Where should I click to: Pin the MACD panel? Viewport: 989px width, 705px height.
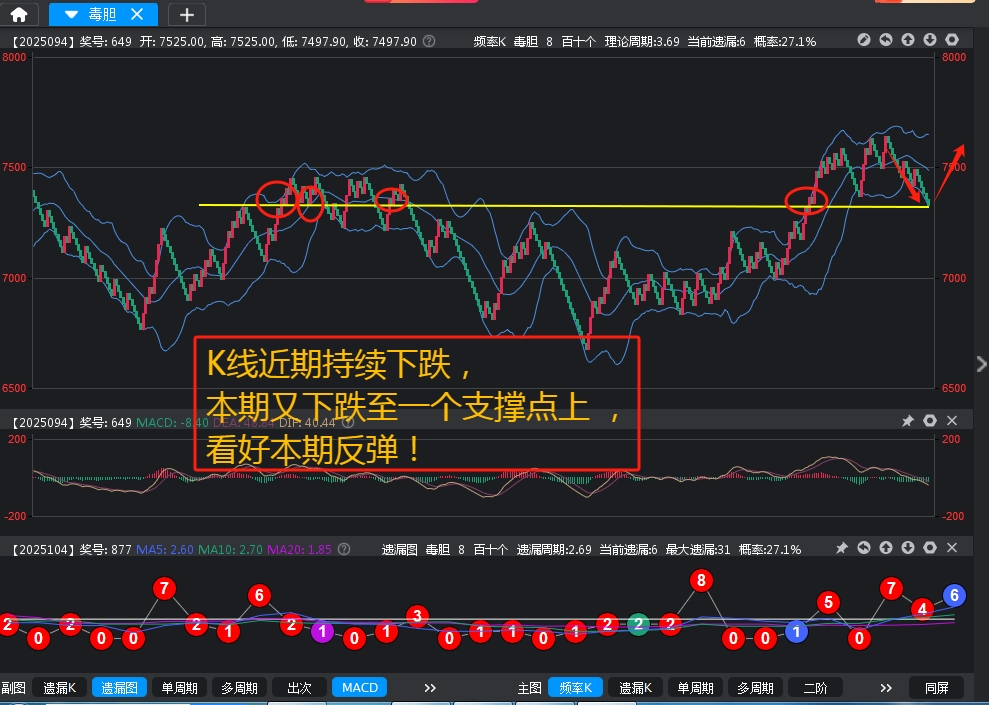pos(908,421)
